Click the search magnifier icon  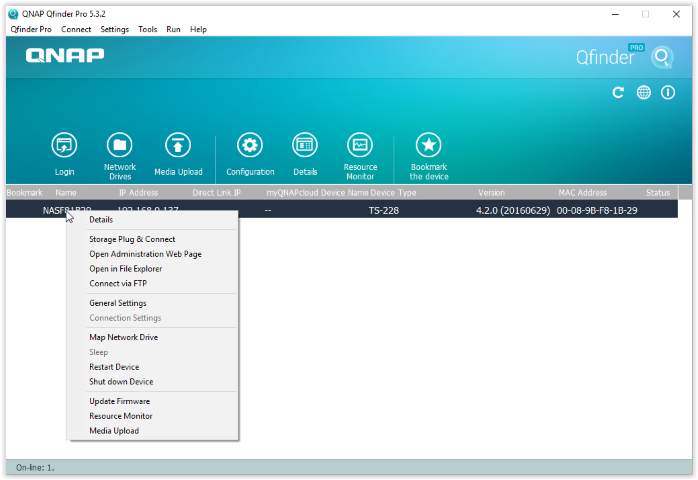[x=661, y=57]
